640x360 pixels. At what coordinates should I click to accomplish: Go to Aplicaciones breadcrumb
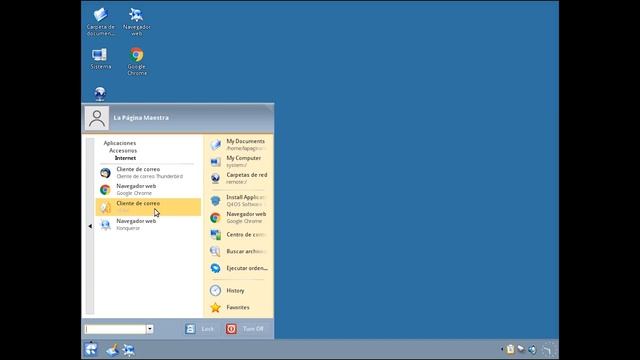tap(120, 143)
